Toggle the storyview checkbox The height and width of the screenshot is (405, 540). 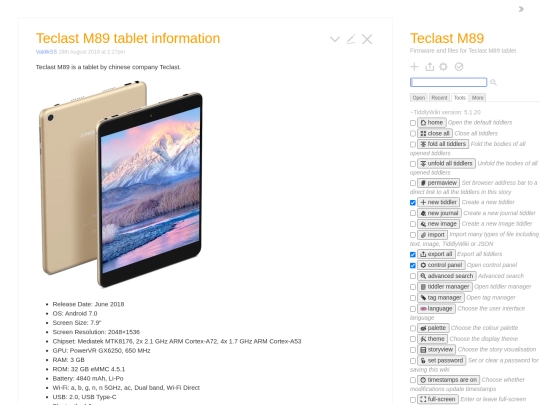point(413,350)
